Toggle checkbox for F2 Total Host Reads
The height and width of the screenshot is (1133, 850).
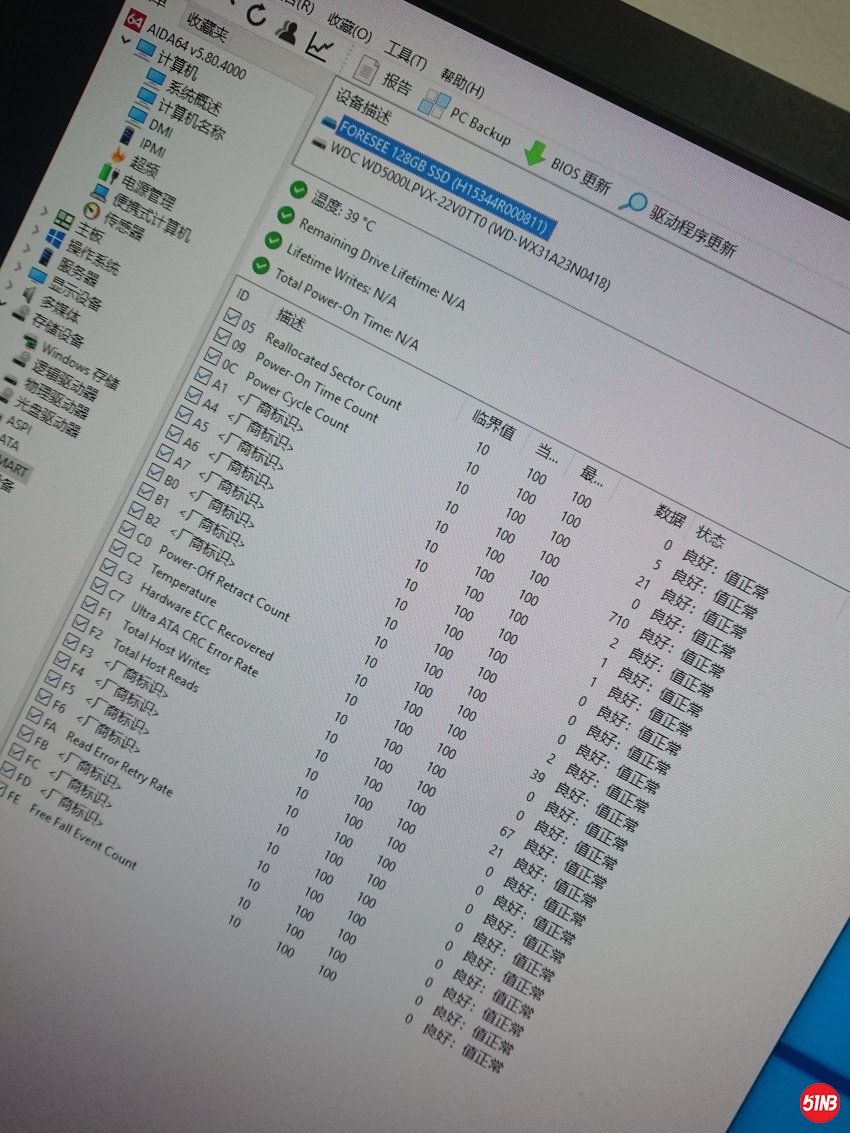pyautogui.click(x=80, y=623)
